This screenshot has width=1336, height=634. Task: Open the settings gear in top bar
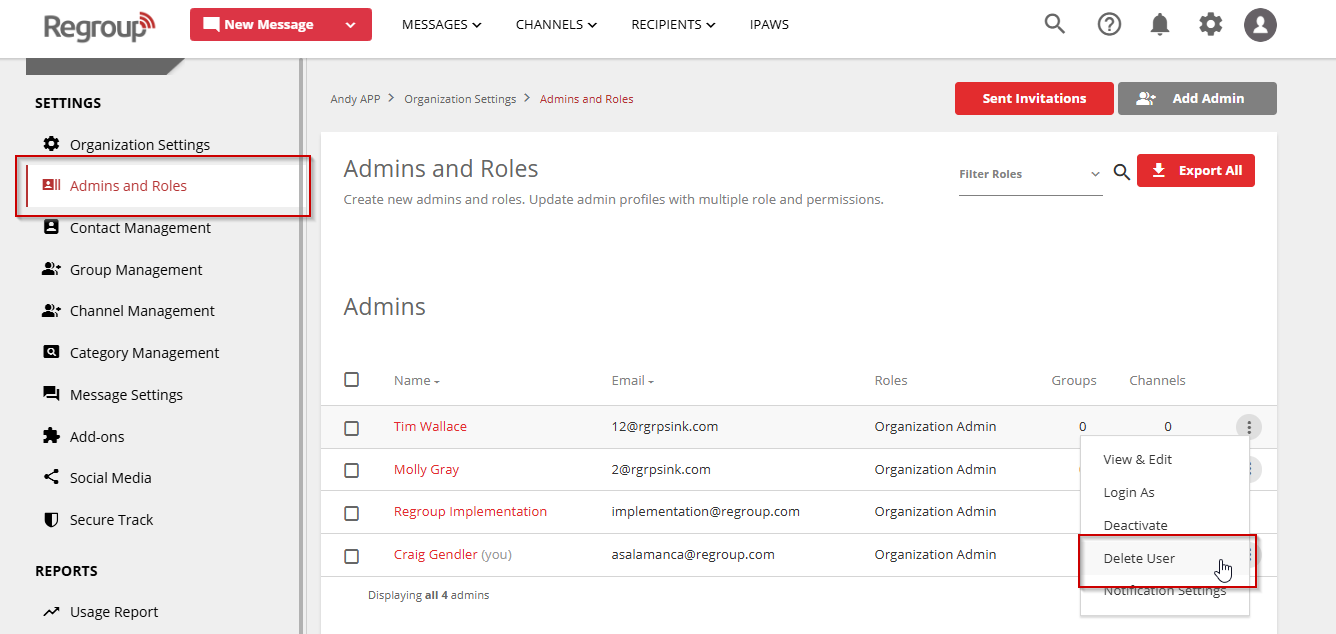pyautogui.click(x=1211, y=24)
